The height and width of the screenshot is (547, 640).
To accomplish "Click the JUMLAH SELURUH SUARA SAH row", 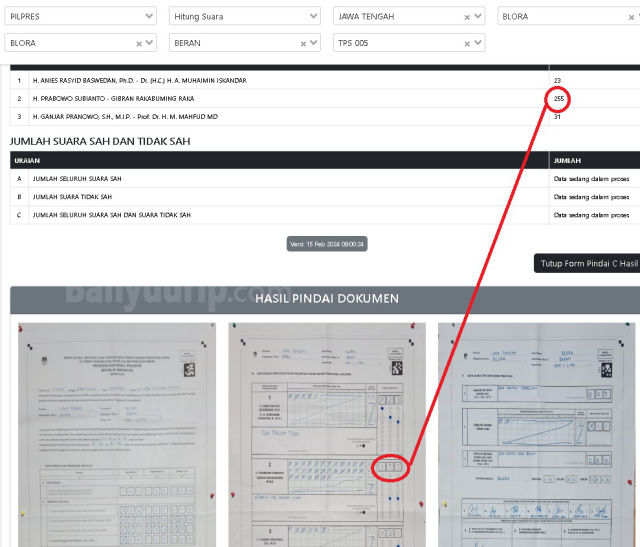I will point(325,178).
